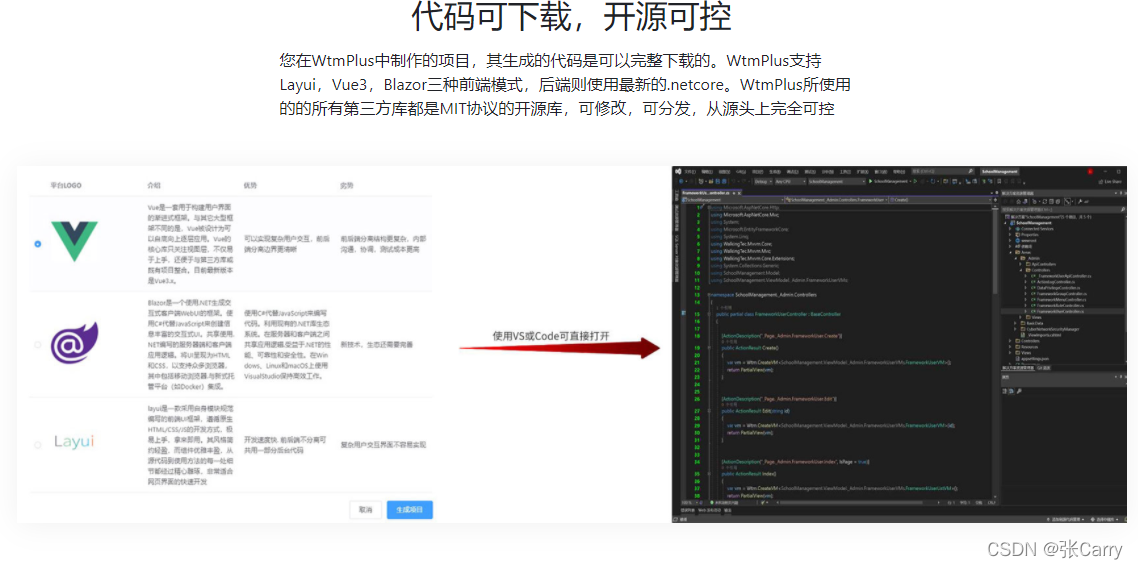Click the Solution Explorer wrench properties icon
Image resolution: width=1138 pixels, height=569 pixels.
(1080, 201)
